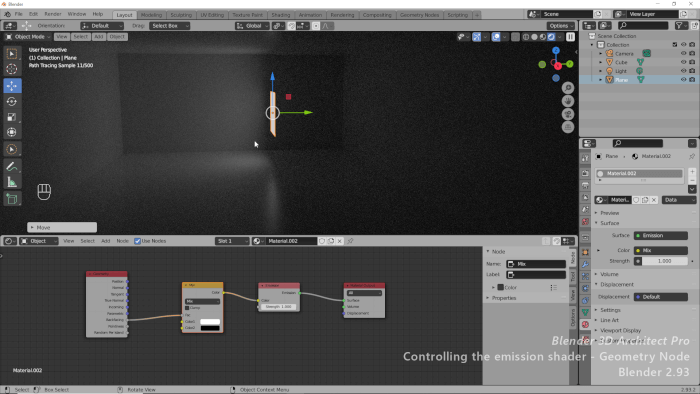Open the Surface Emission shader dropdown
This screenshot has height=394, width=700.
[661, 235]
